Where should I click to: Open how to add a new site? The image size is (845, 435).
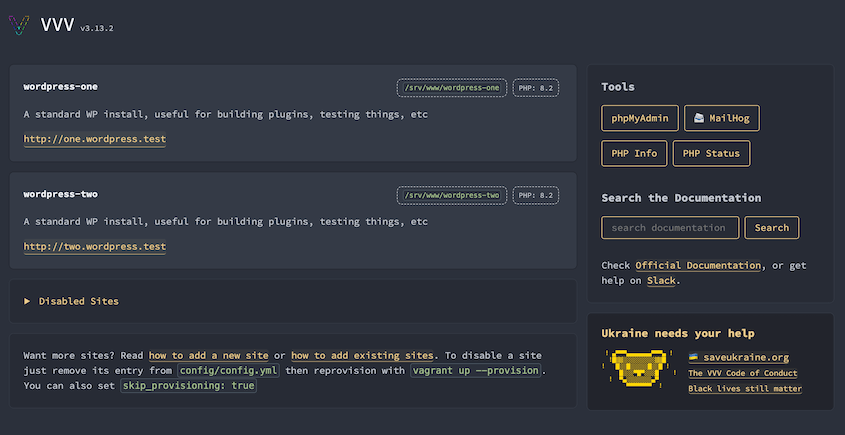coord(209,356)
